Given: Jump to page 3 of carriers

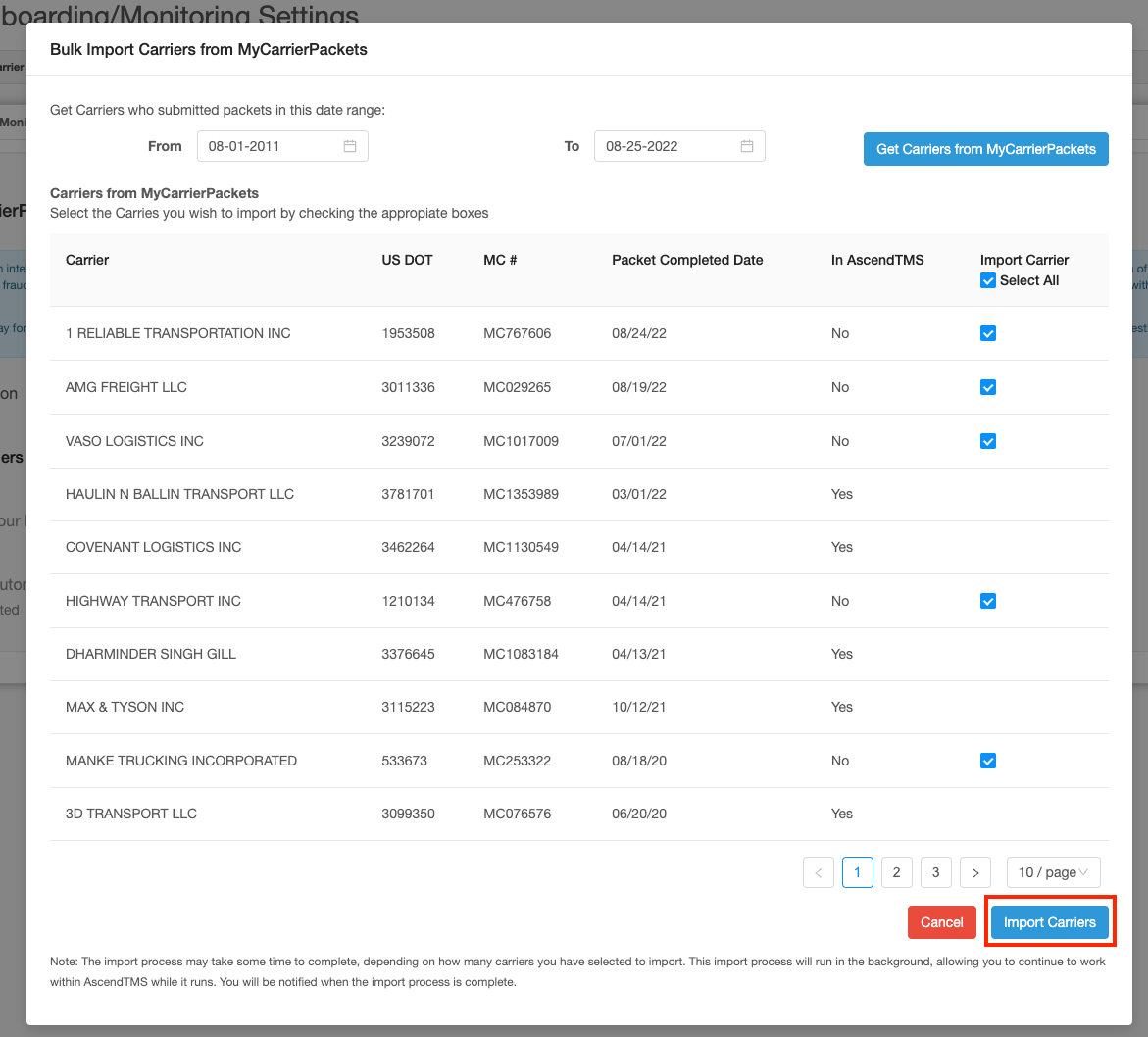Looking at the screenshot, I should [935, 872].
